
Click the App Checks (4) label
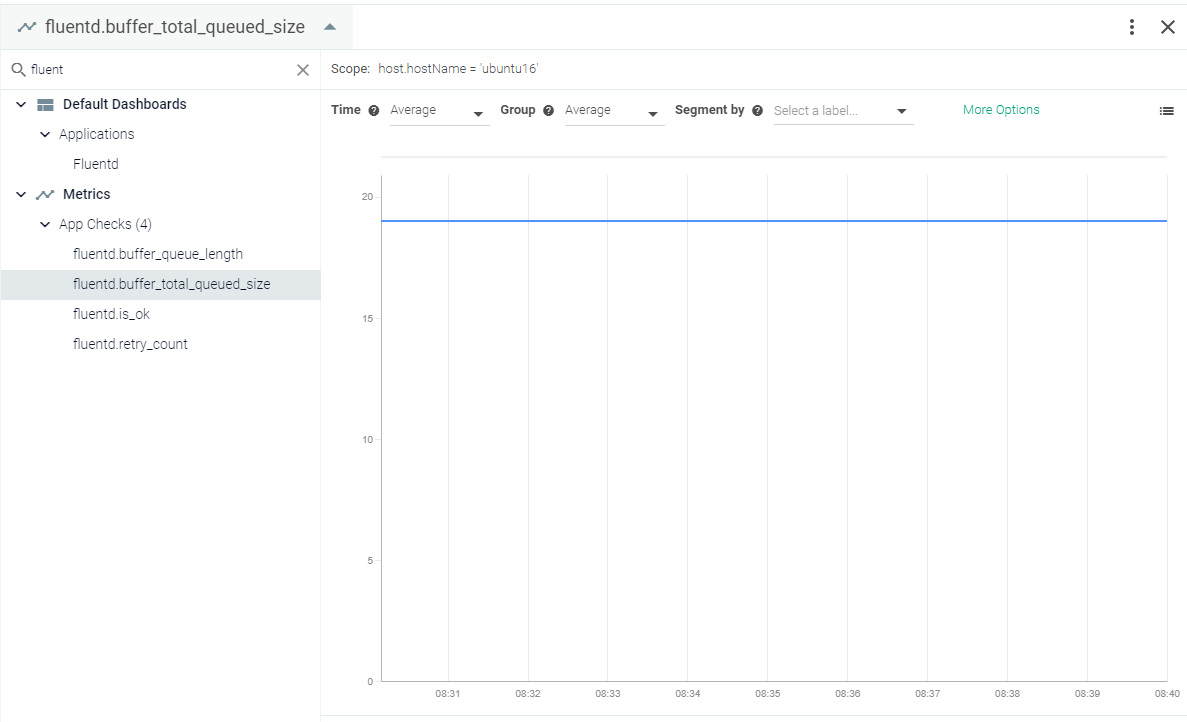coord(105,225)
